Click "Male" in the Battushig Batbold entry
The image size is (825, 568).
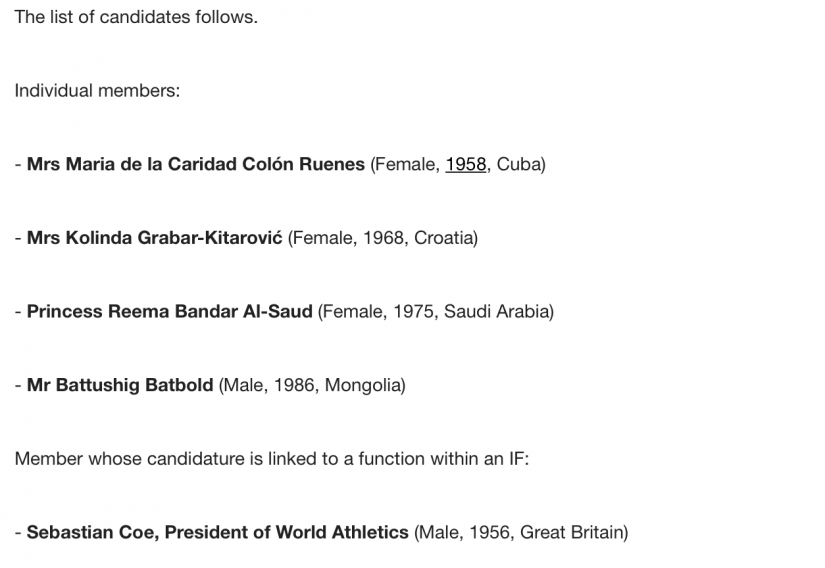[244, 385]
